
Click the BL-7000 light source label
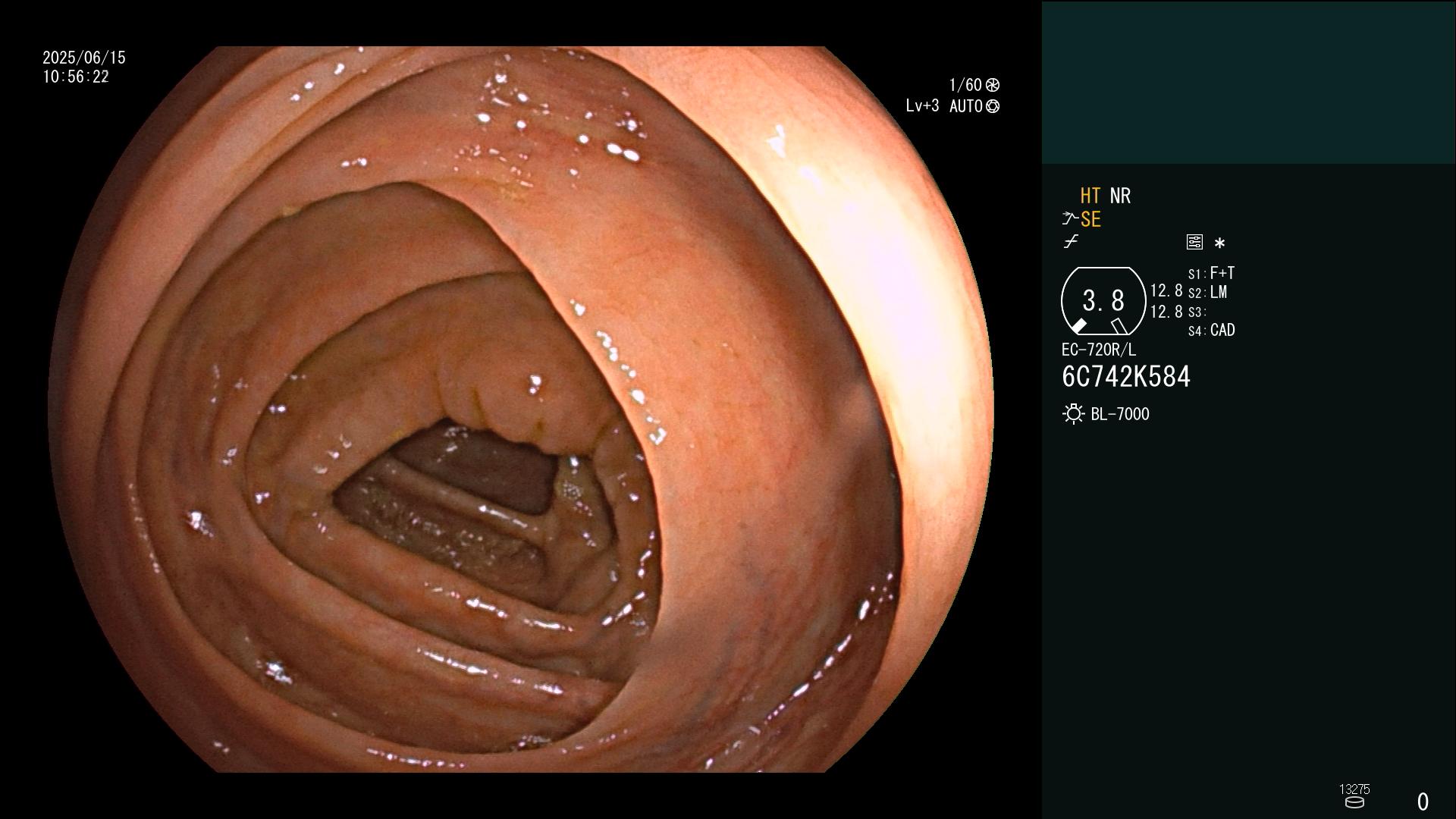click(x=1120, y=414)
